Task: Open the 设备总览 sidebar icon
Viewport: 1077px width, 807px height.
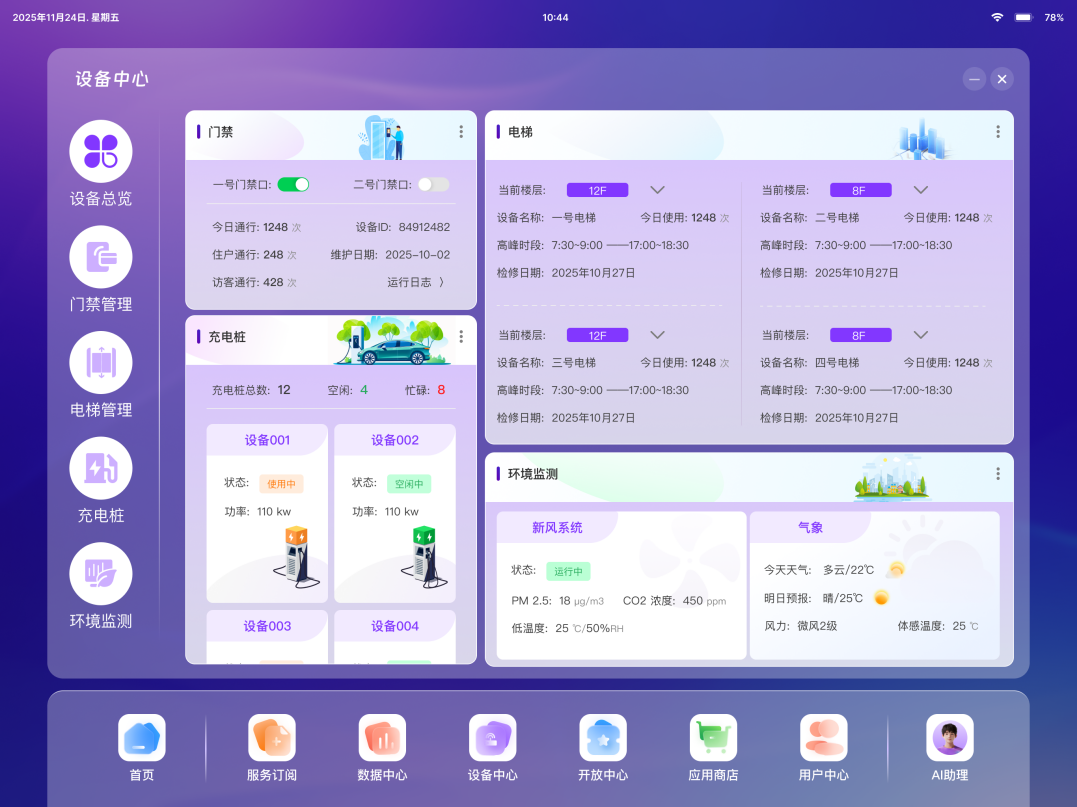Action: pyautogui.click(x=100, y=152)
